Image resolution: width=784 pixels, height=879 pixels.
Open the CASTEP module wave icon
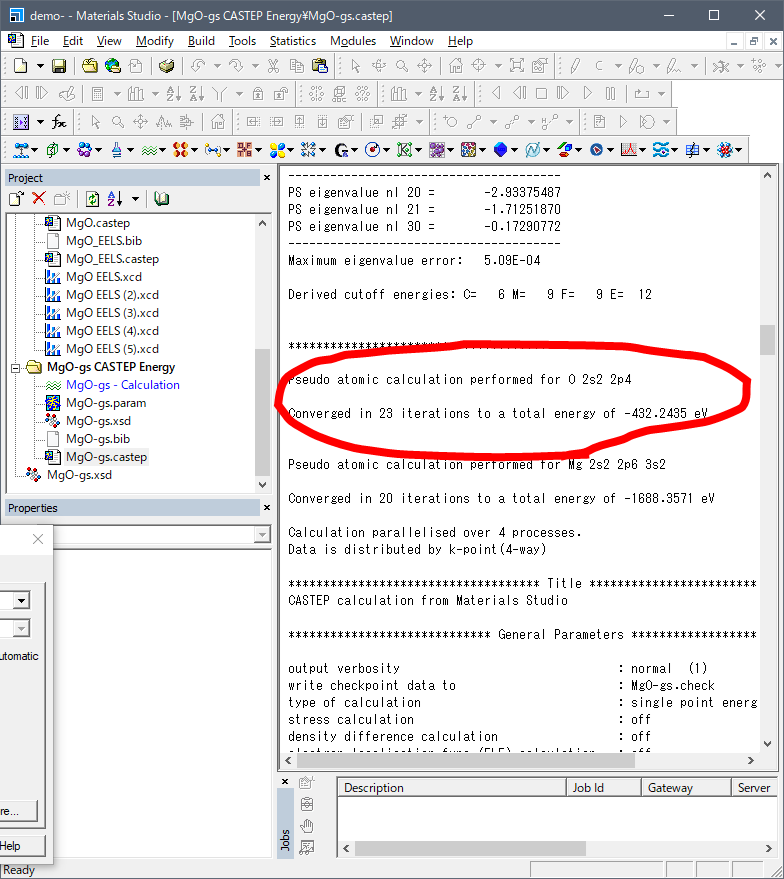coord(149,150)
